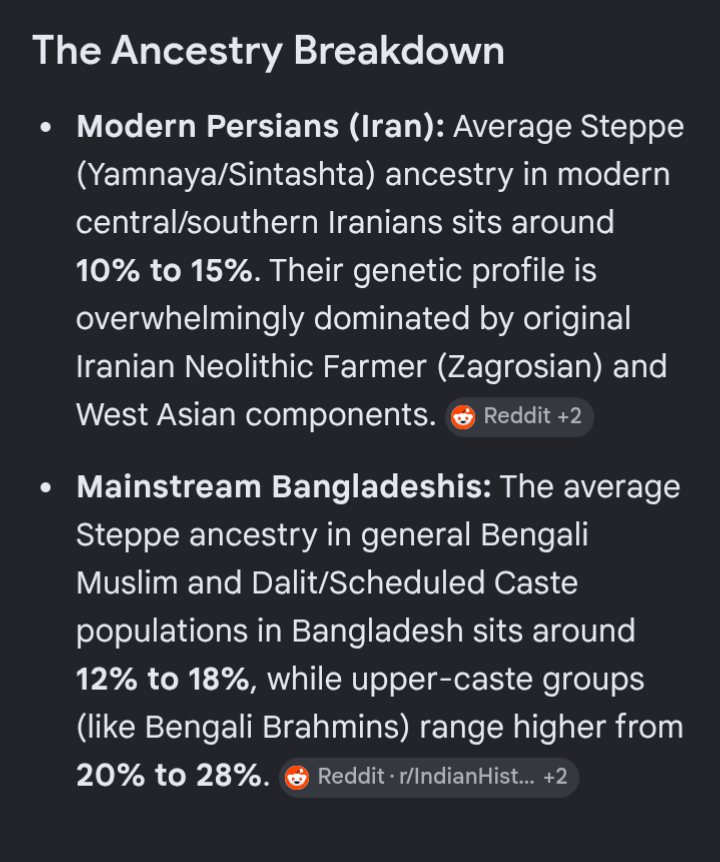This screenshot has height=862, width=720.
Task: Click the Iranian Neolithic Farmer phrase
Action: click(251, 367)
